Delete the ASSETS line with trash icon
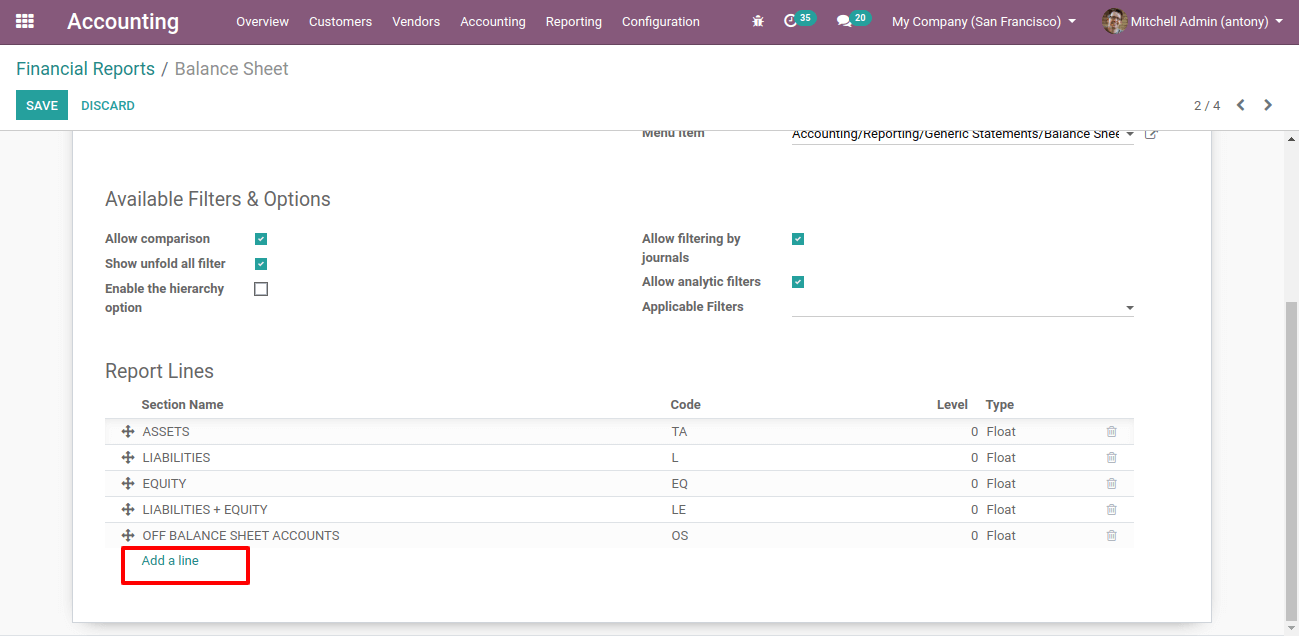The width and height of the screenshot is (1299, 636). coord(1111,432)
